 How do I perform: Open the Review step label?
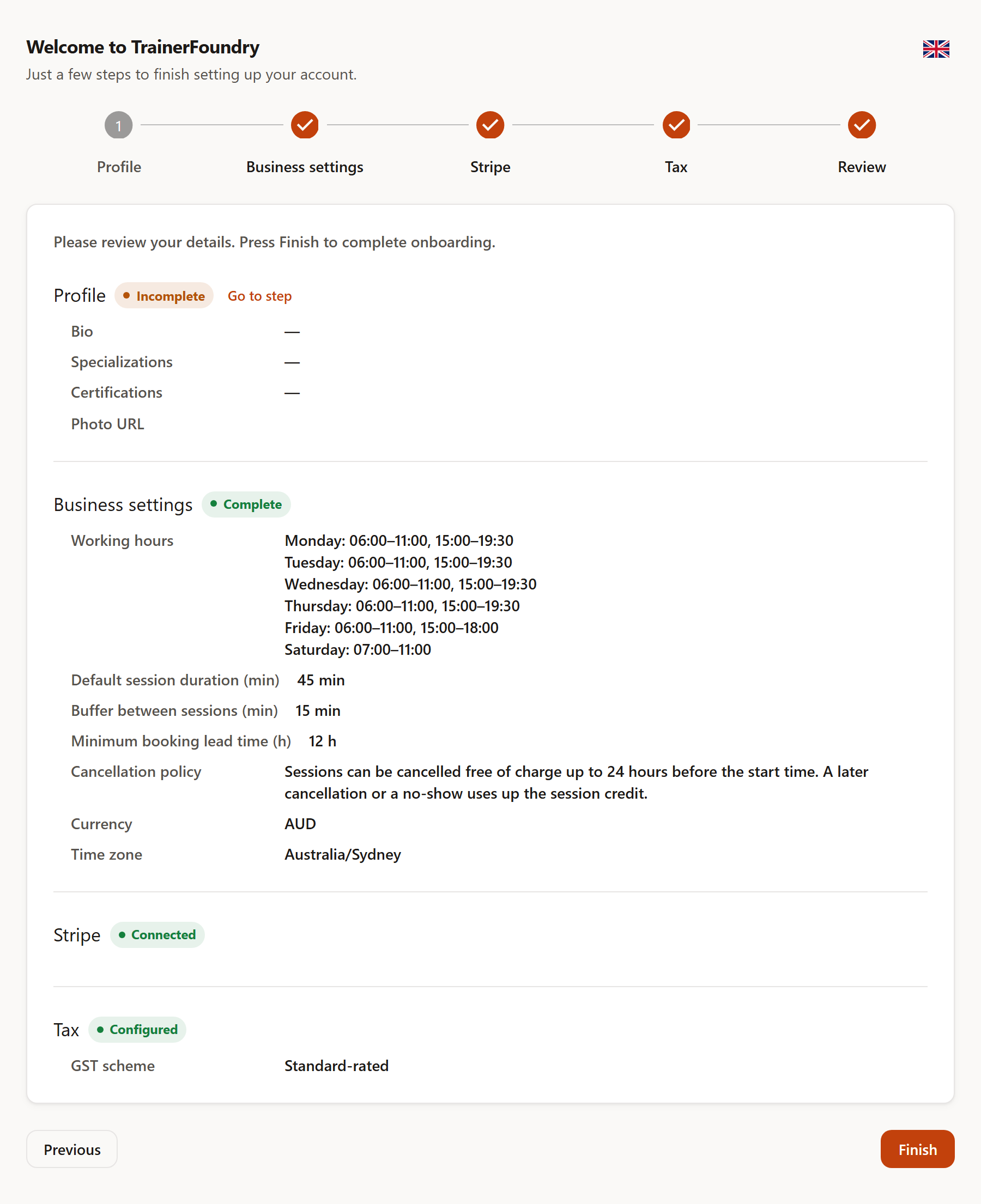tap(862, 167)
